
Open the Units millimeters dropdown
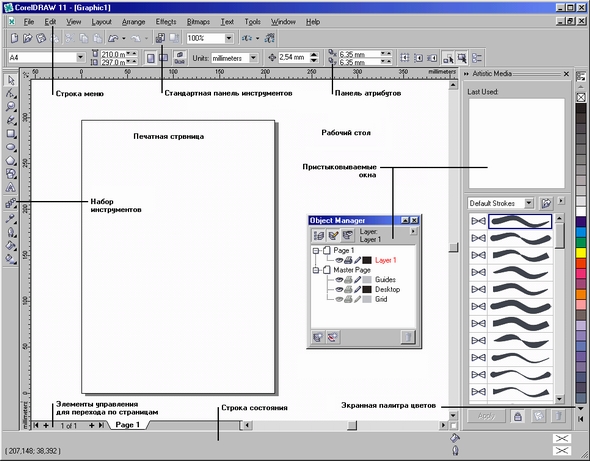[253, 58]
